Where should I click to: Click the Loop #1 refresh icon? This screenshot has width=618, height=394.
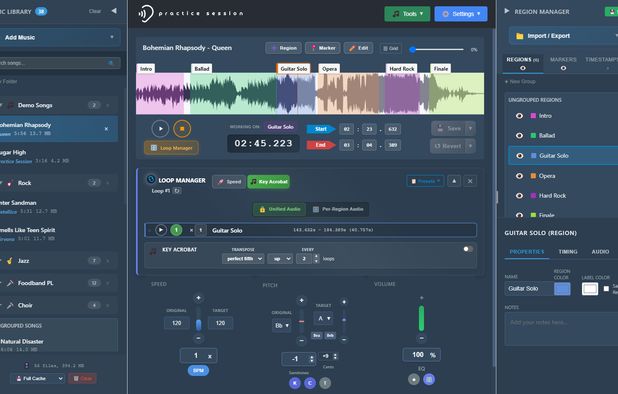(x=177, y=191)
